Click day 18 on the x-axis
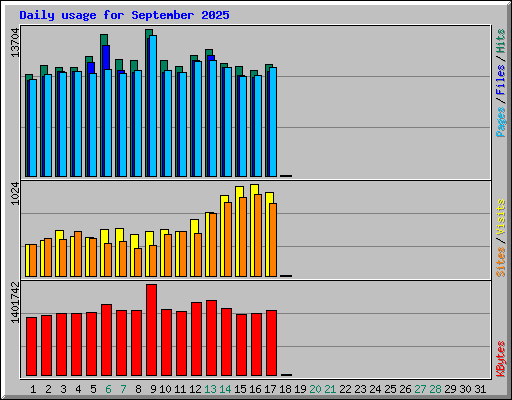 [285, 389]
